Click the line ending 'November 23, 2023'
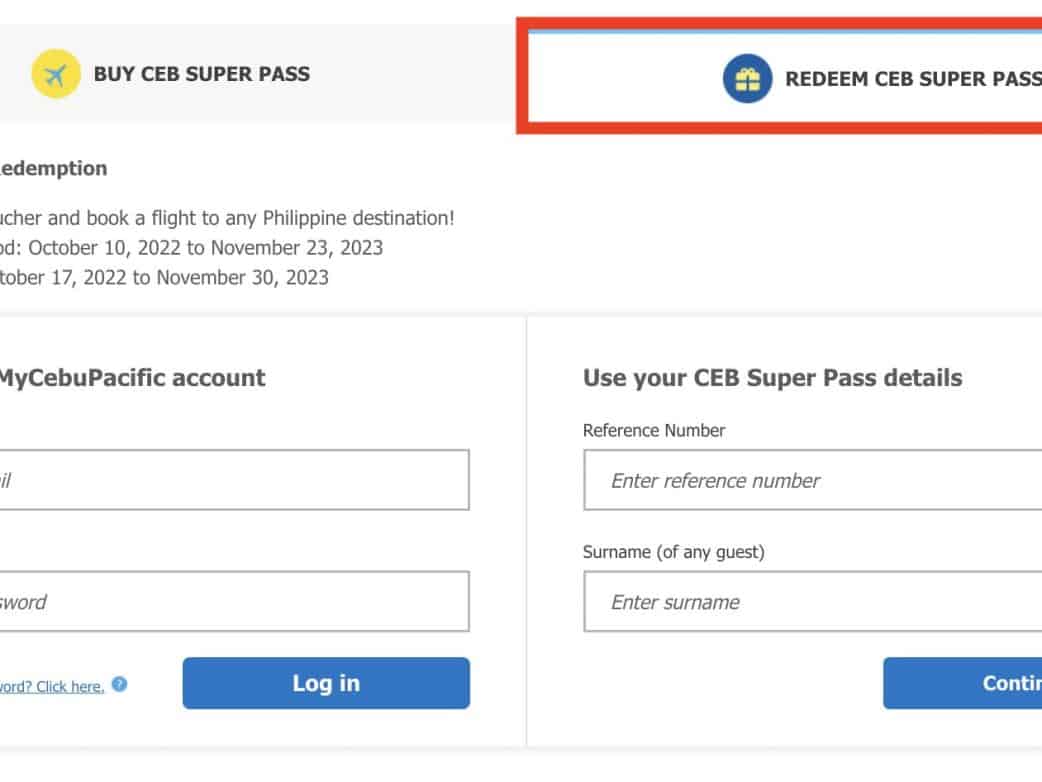 tap(191, 247)
